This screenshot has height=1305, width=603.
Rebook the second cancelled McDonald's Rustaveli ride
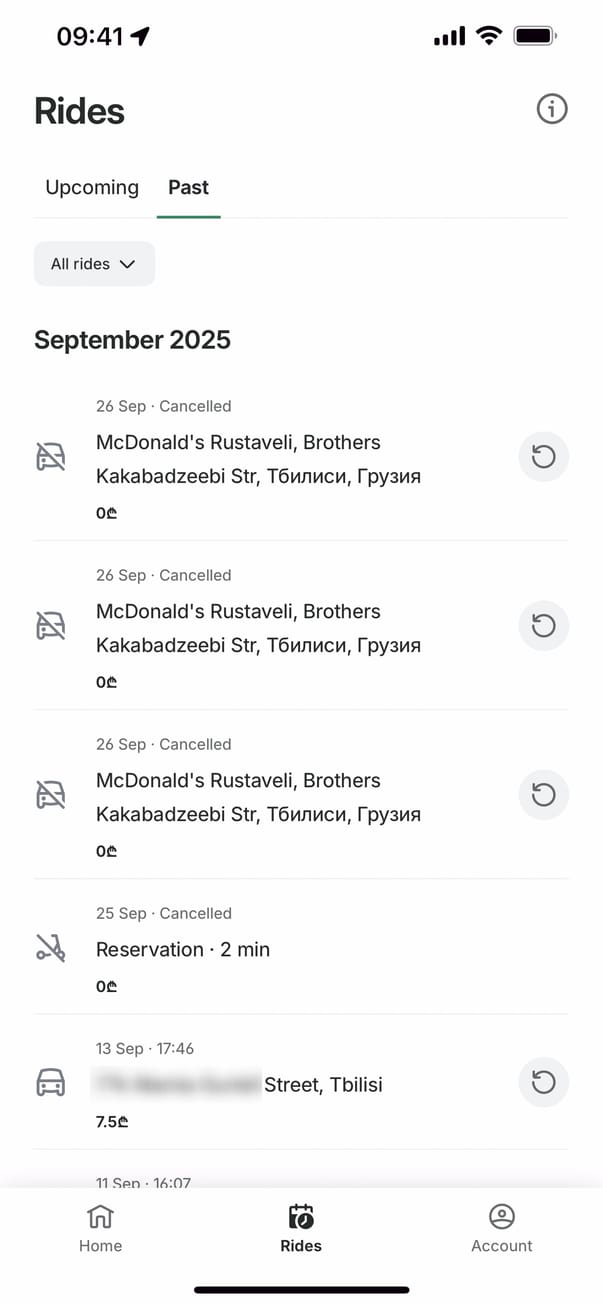click(x=543, y=626)
